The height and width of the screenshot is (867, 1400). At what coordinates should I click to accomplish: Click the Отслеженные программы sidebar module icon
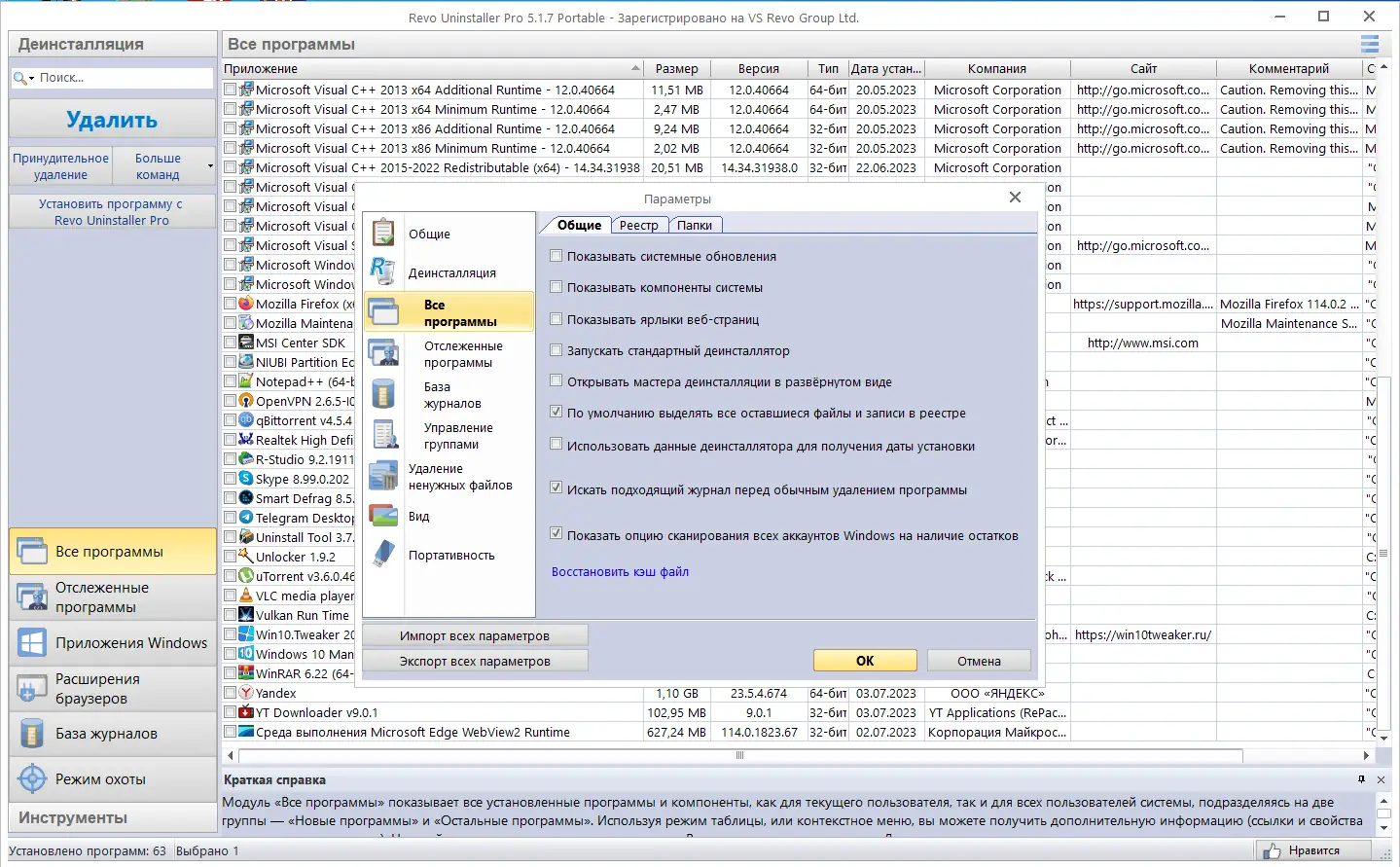point(32,596)
